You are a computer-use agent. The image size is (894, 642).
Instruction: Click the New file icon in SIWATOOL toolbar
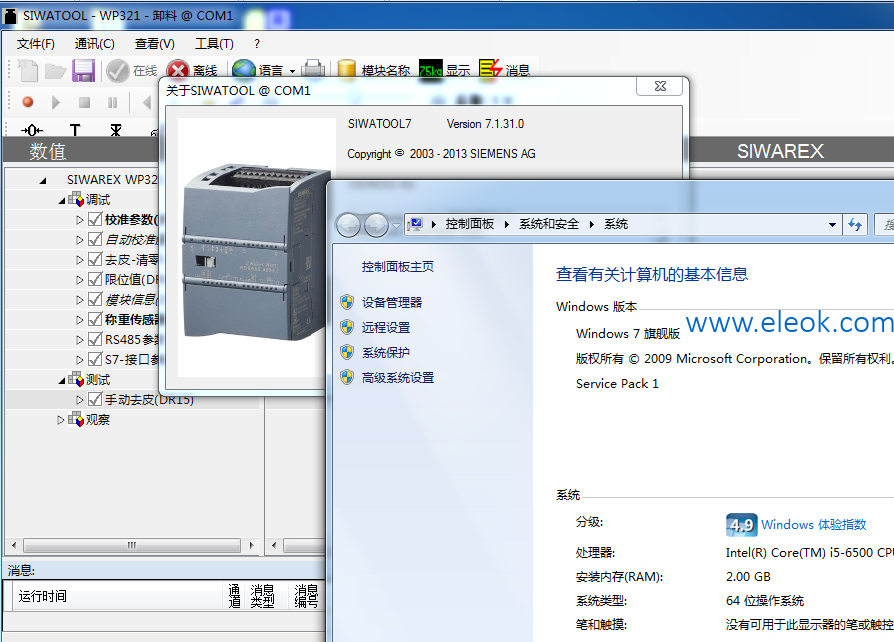(x=27, y=71)
